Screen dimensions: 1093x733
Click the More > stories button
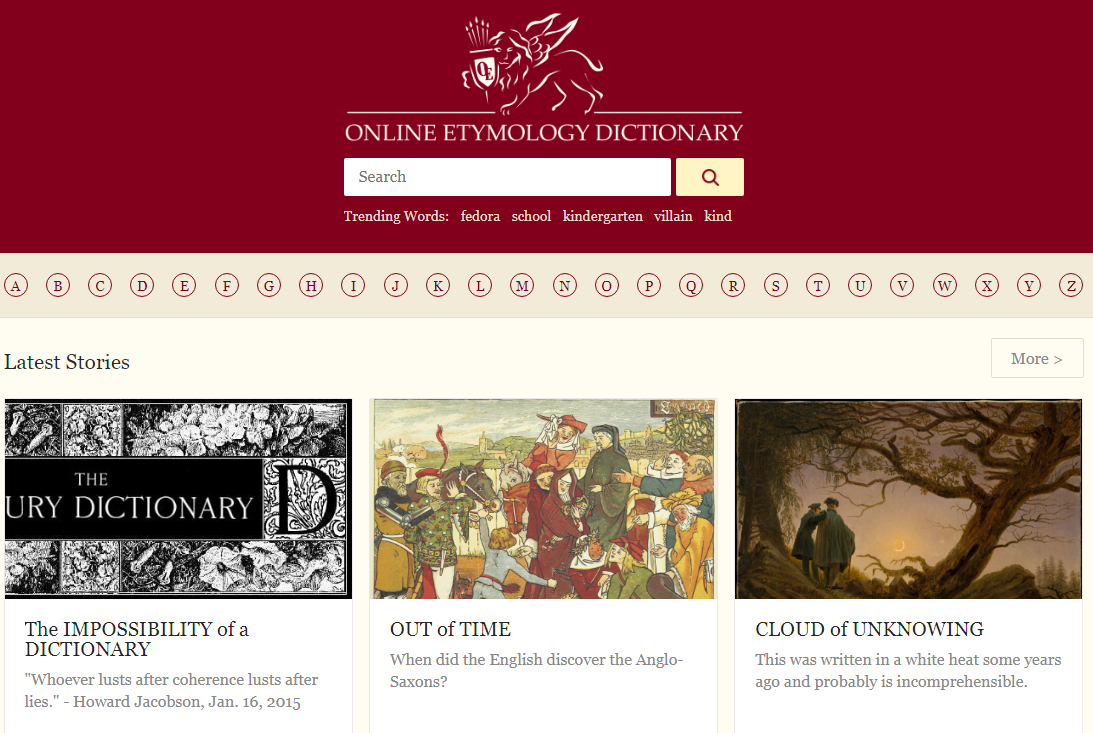(x=1037, y=358)
